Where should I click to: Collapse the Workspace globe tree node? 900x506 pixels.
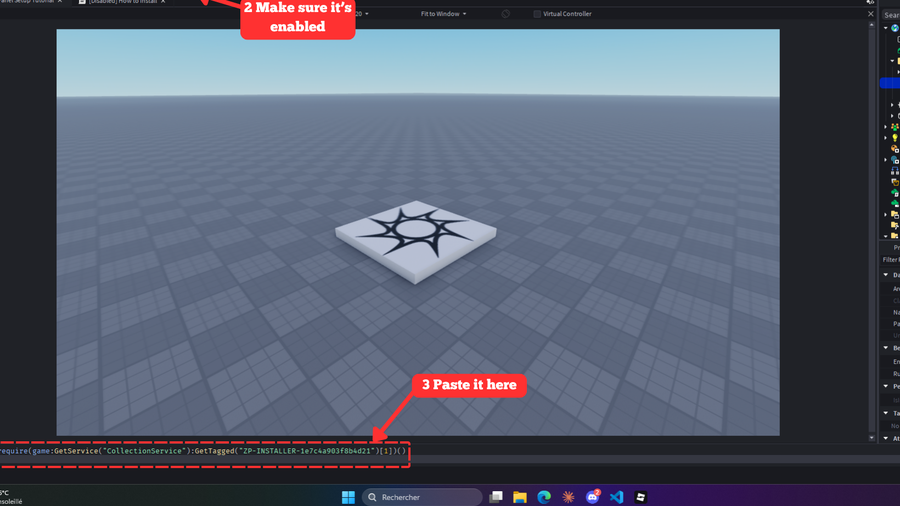[x=886, y=28]
